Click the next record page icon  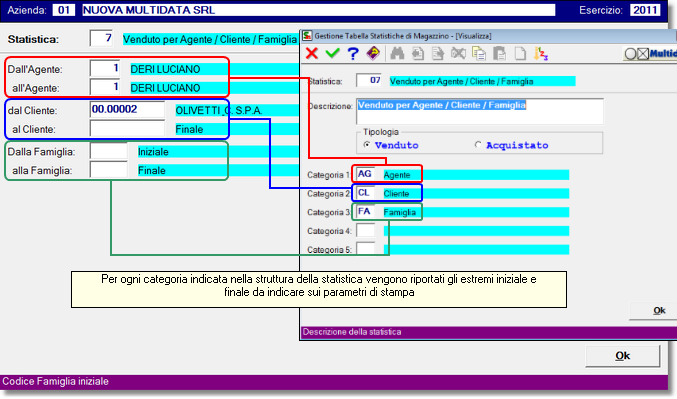[437, 54]
